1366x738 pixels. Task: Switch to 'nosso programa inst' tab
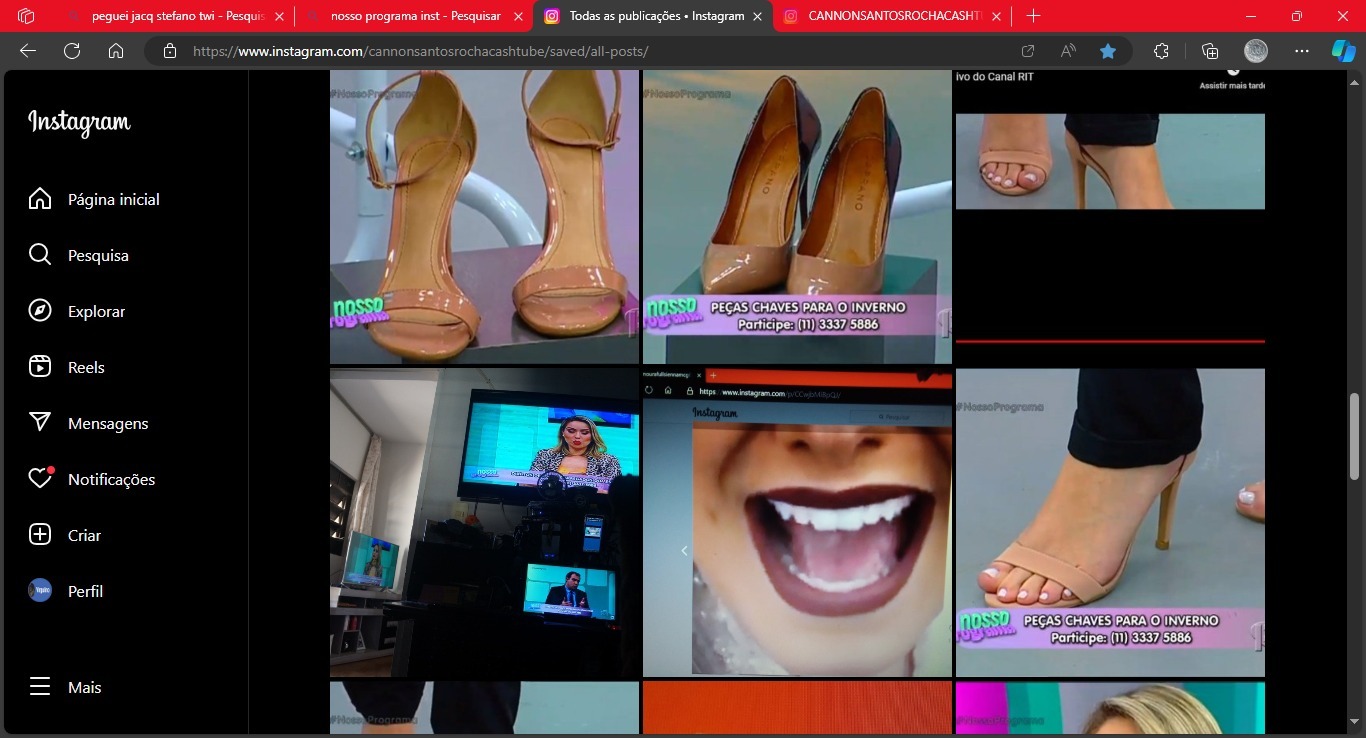[x=415, y=16]
